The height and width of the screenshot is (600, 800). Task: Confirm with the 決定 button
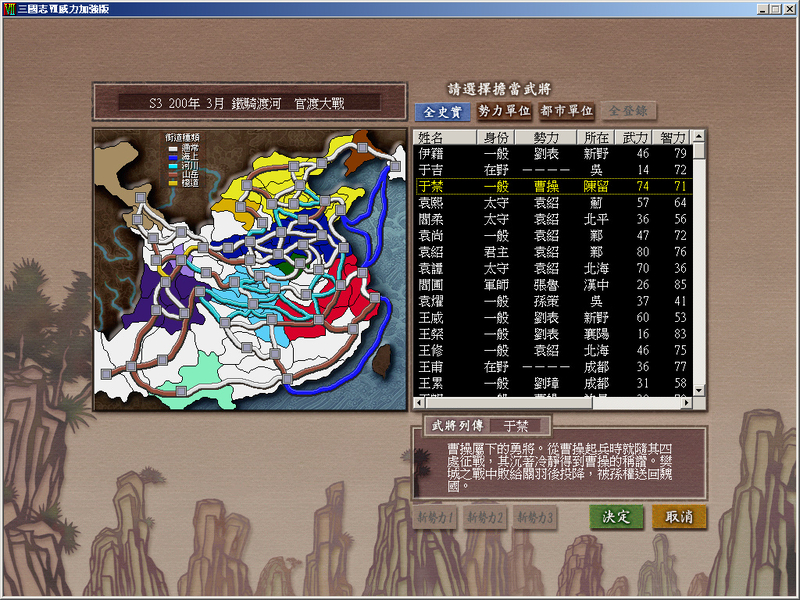pos(616,517)
